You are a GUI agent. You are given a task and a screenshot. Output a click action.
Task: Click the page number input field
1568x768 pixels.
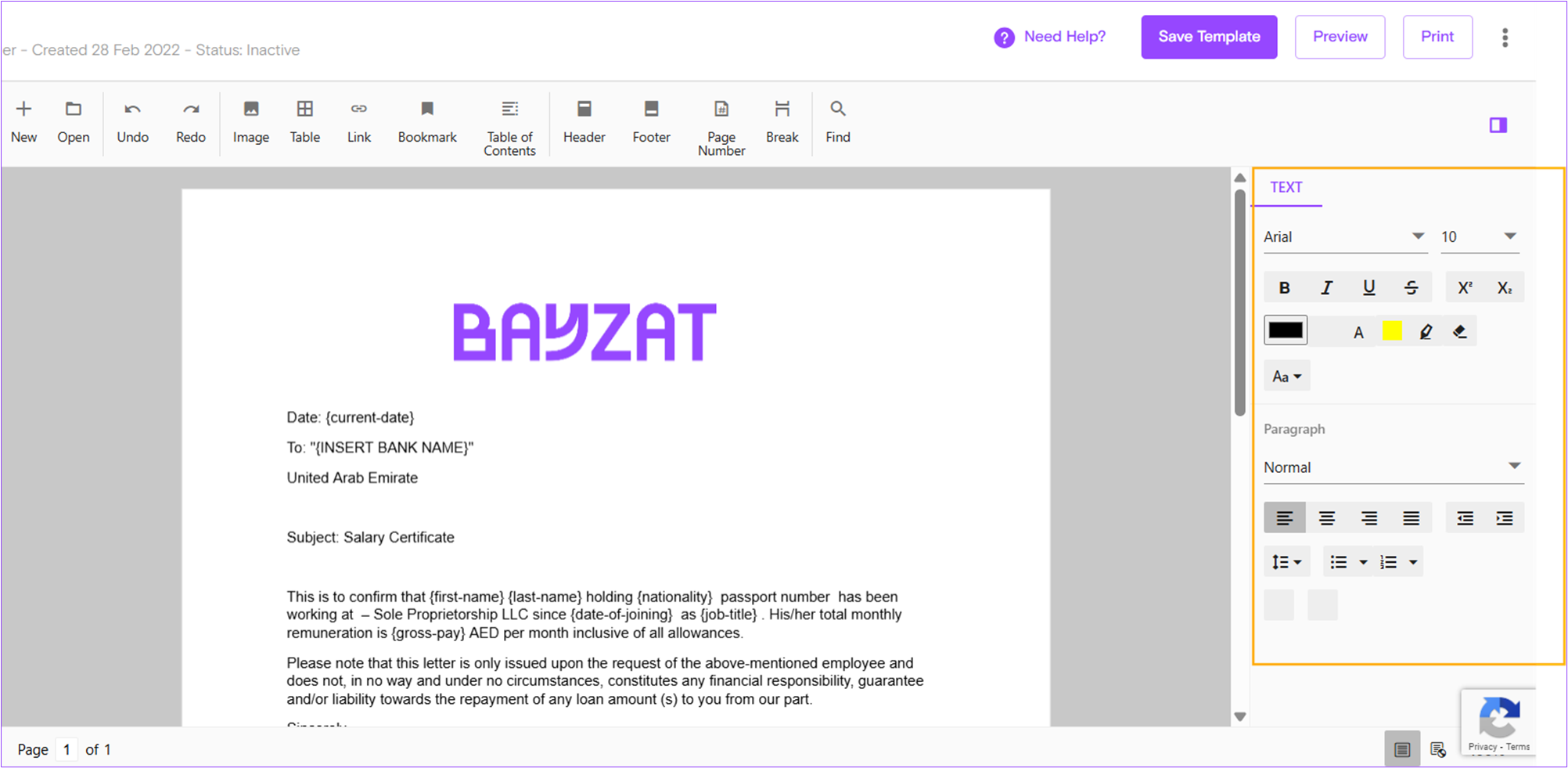(67, 749)
